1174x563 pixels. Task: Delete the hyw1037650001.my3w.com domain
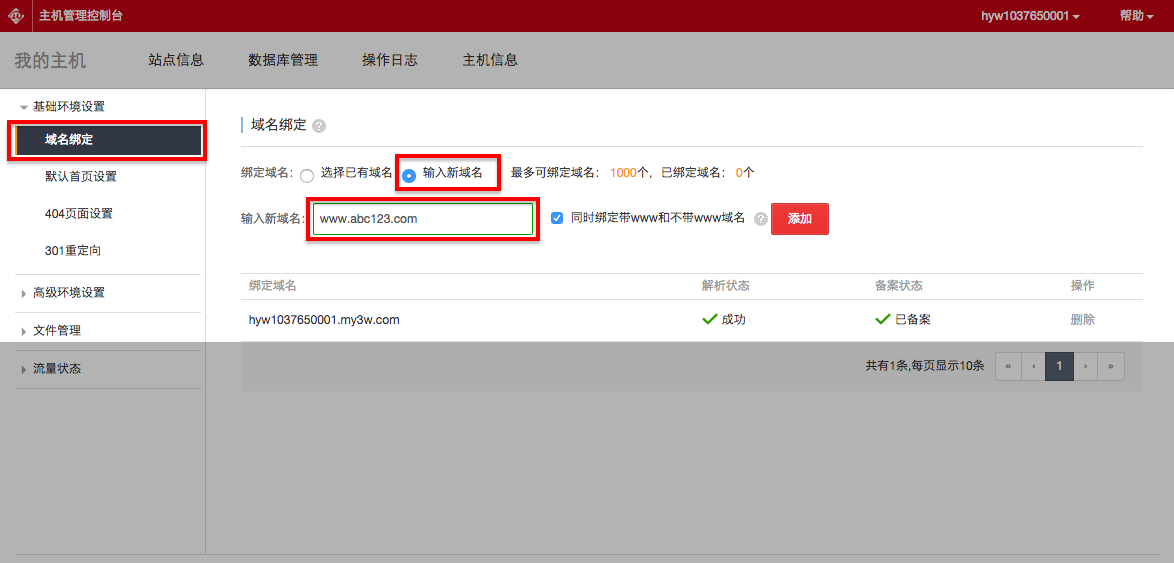pos(1082,320)
